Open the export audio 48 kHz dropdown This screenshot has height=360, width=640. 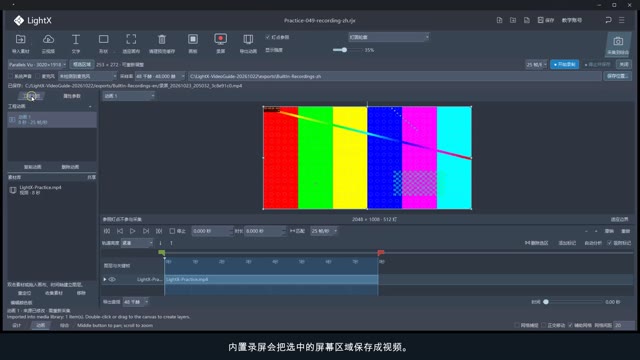click(x=136, y=302)
